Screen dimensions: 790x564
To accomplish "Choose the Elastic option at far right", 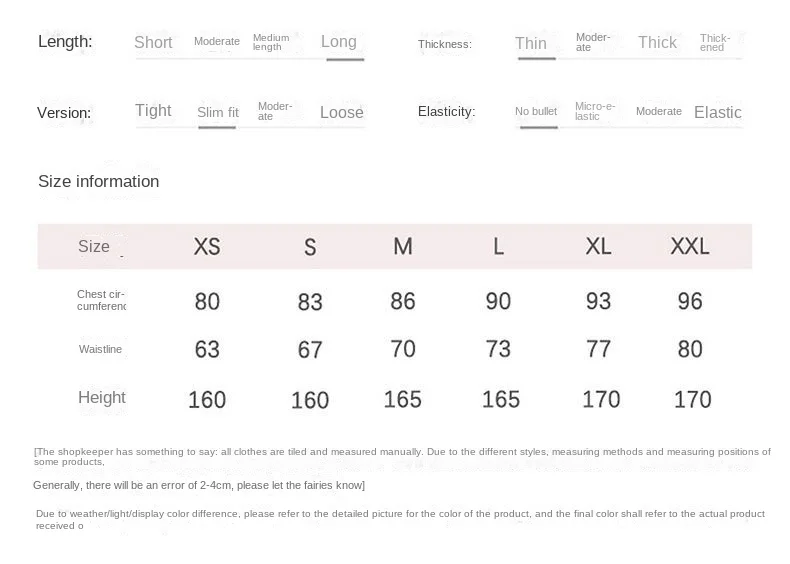I will point(718,112).
